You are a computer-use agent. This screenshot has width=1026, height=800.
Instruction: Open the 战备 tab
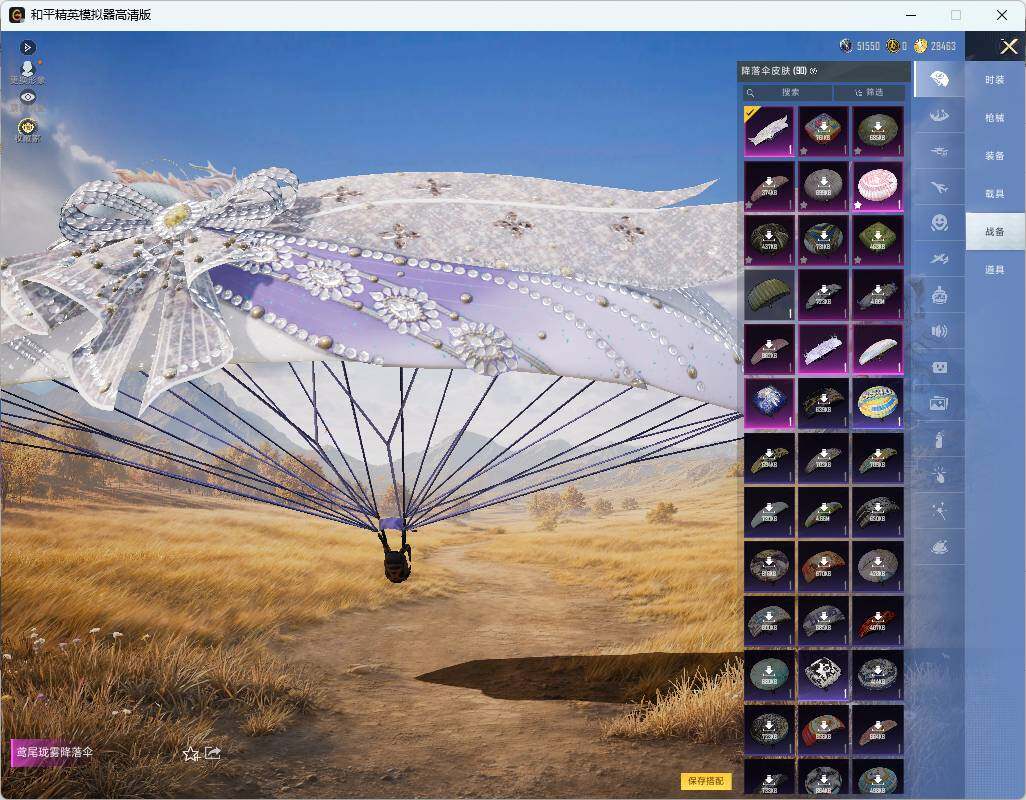pyautogui.click(x=995, y=232)
